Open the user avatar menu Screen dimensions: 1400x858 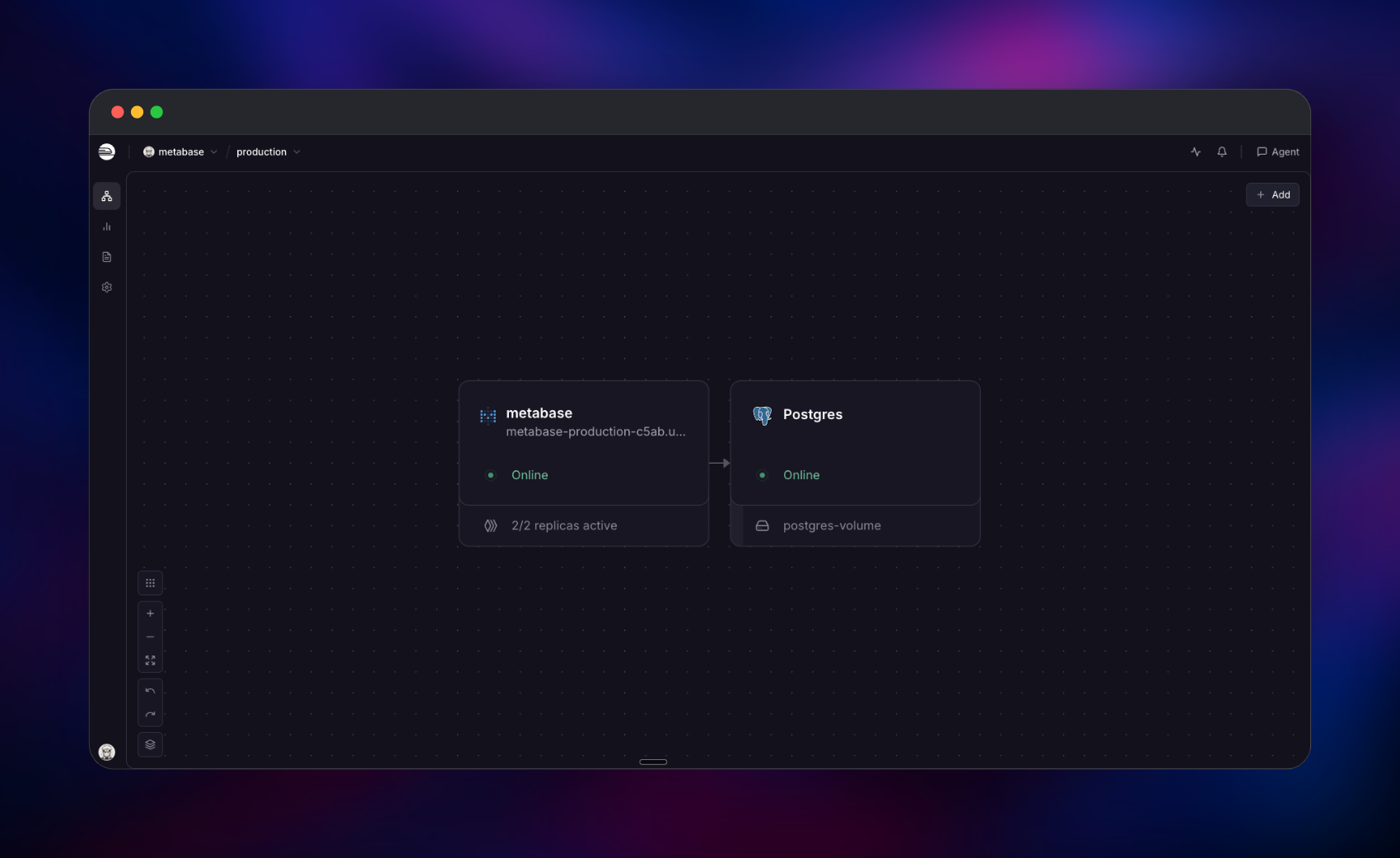107,752
